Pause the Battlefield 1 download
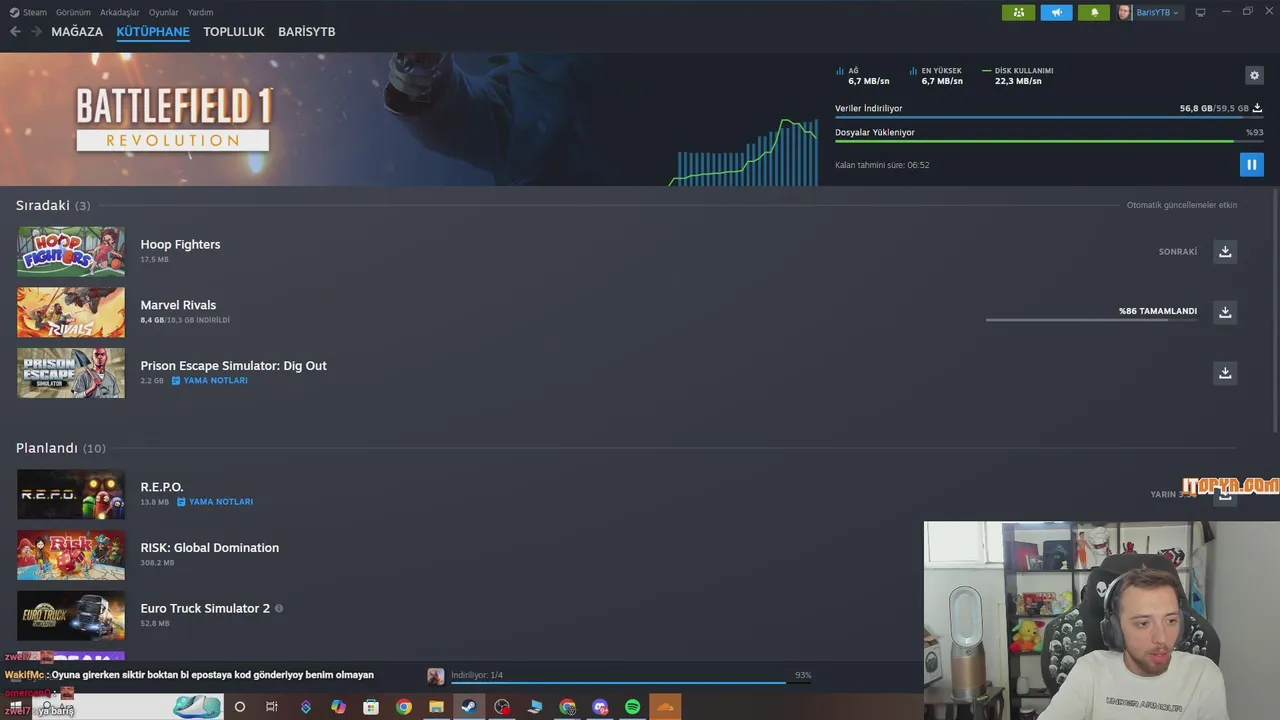Screen dimensions: 1280x720 coord(1251,165)
